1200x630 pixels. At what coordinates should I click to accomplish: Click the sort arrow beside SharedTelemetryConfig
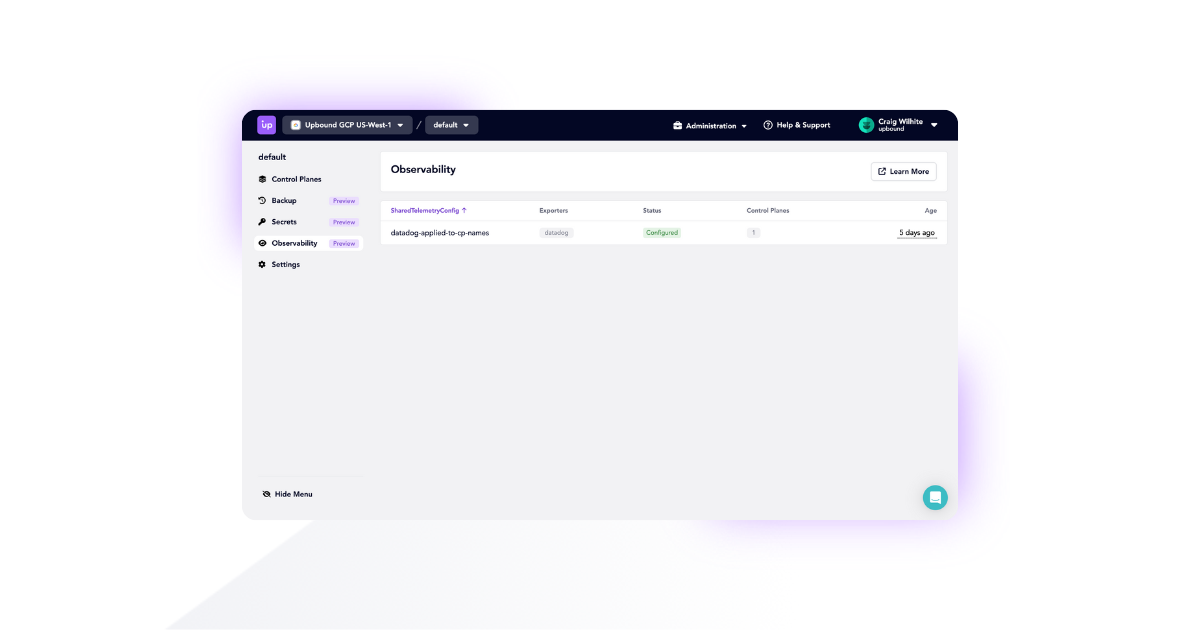(464, 210)
